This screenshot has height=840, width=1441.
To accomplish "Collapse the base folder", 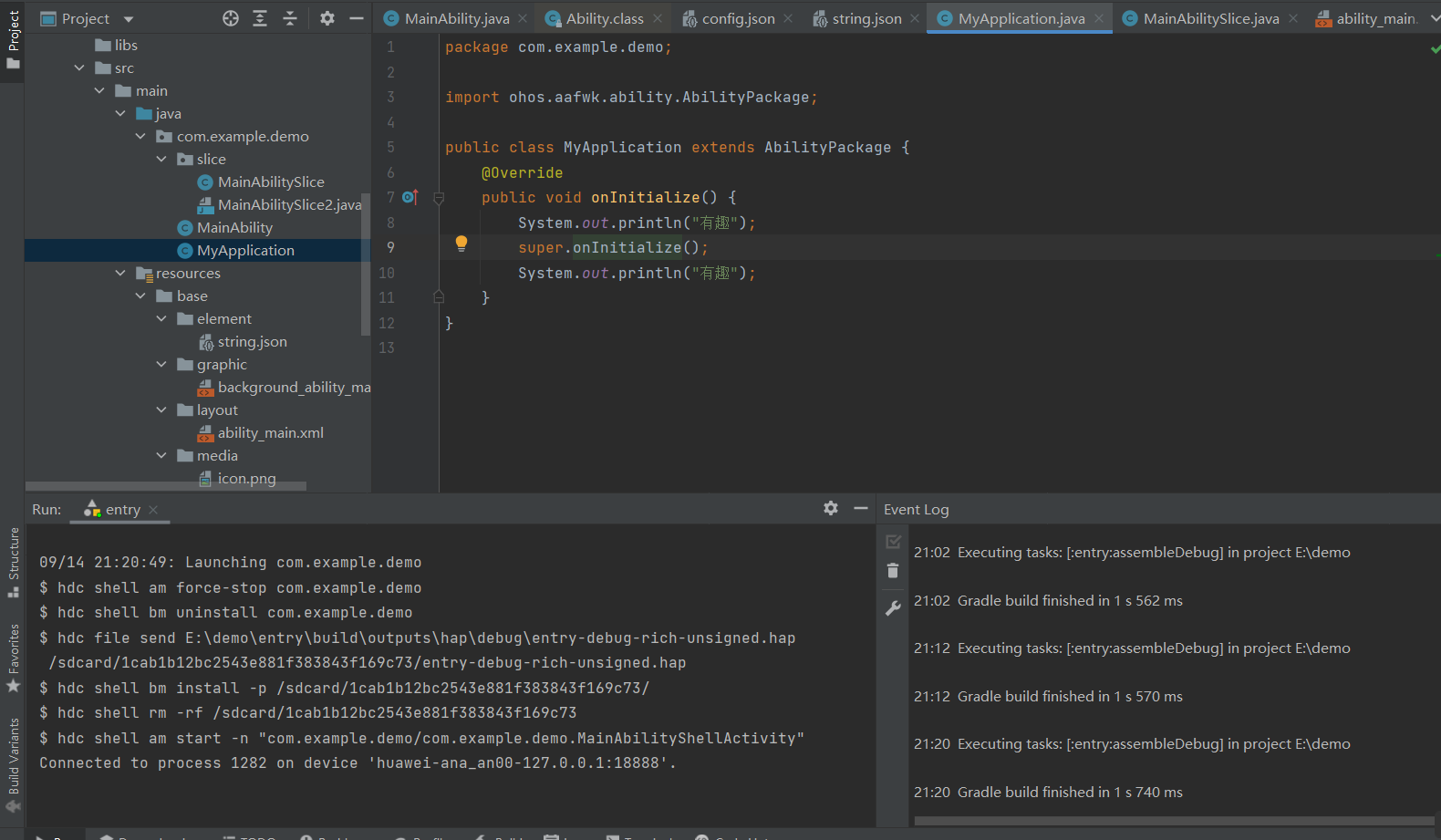I will click(140, 296).
